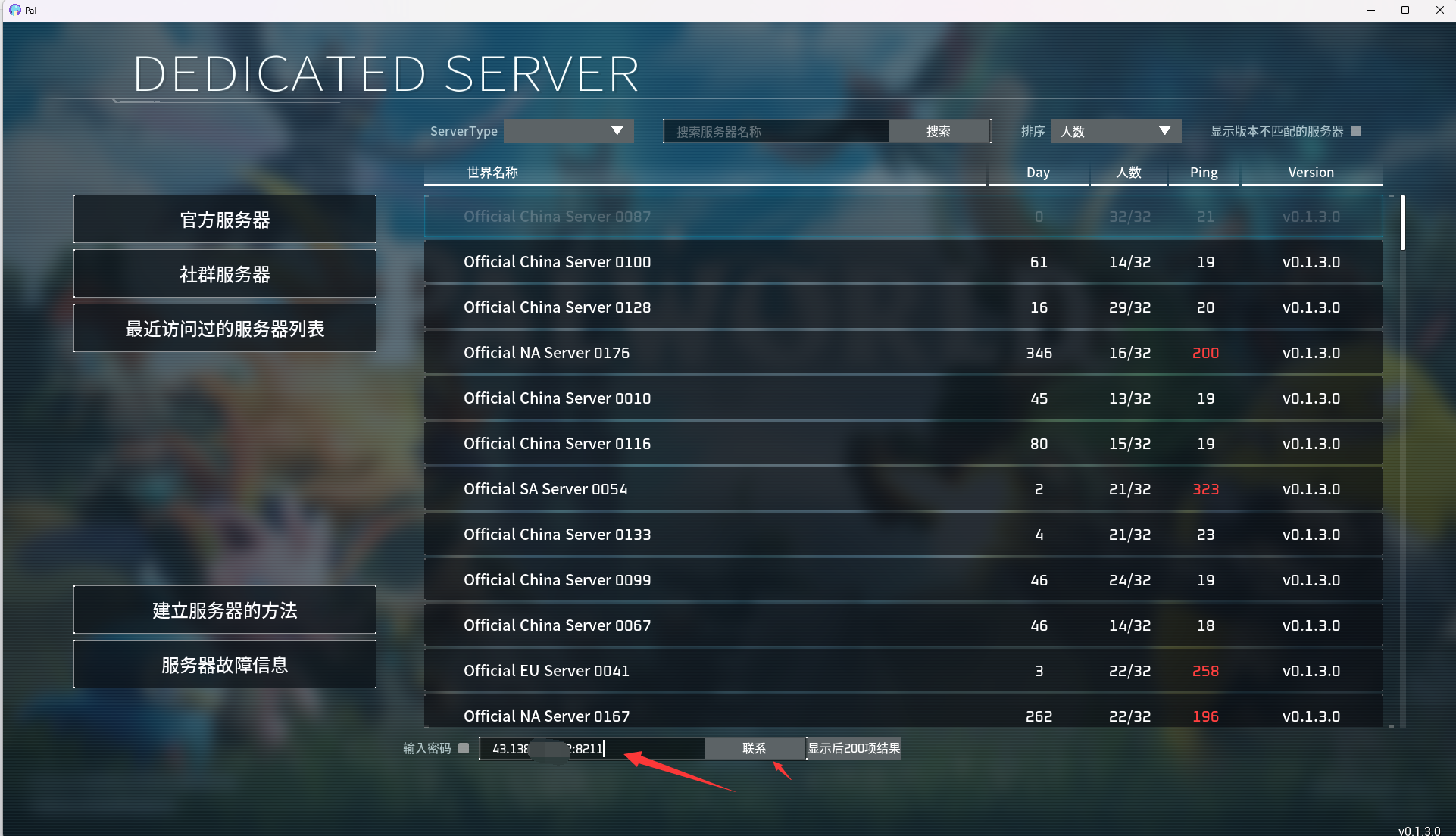Click 显示后200项结果 button
Image resolution: width=1456 pixels, height=836 pixels.
pos(854,748)
